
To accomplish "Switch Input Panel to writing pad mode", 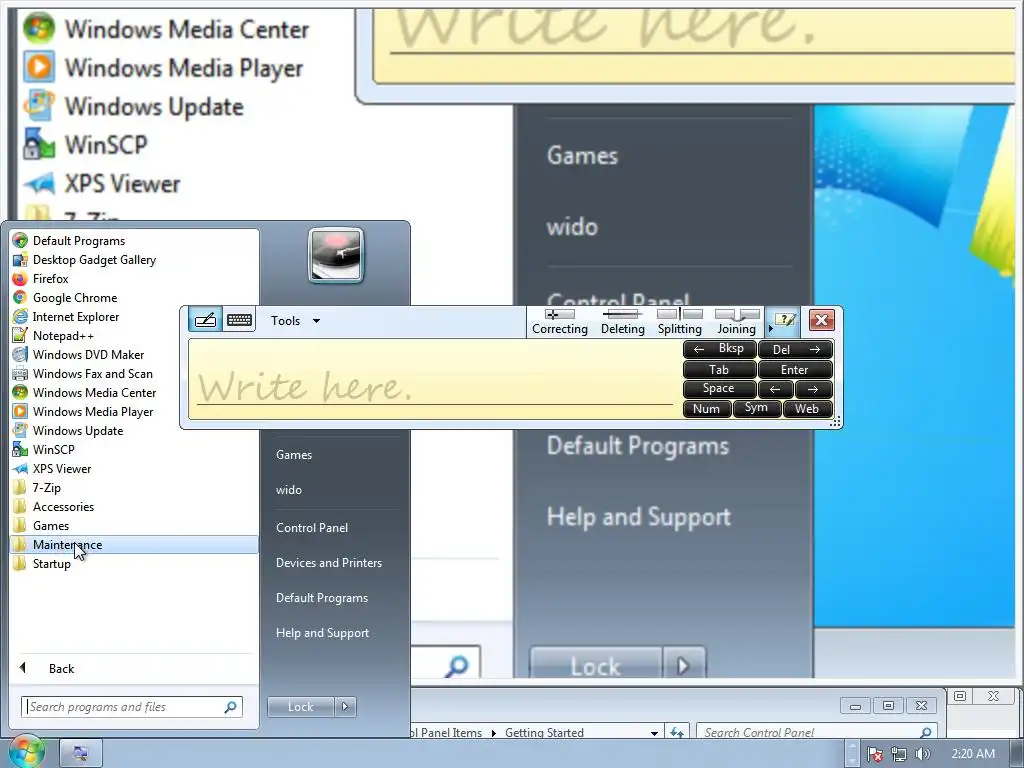I will coord(205,320).
